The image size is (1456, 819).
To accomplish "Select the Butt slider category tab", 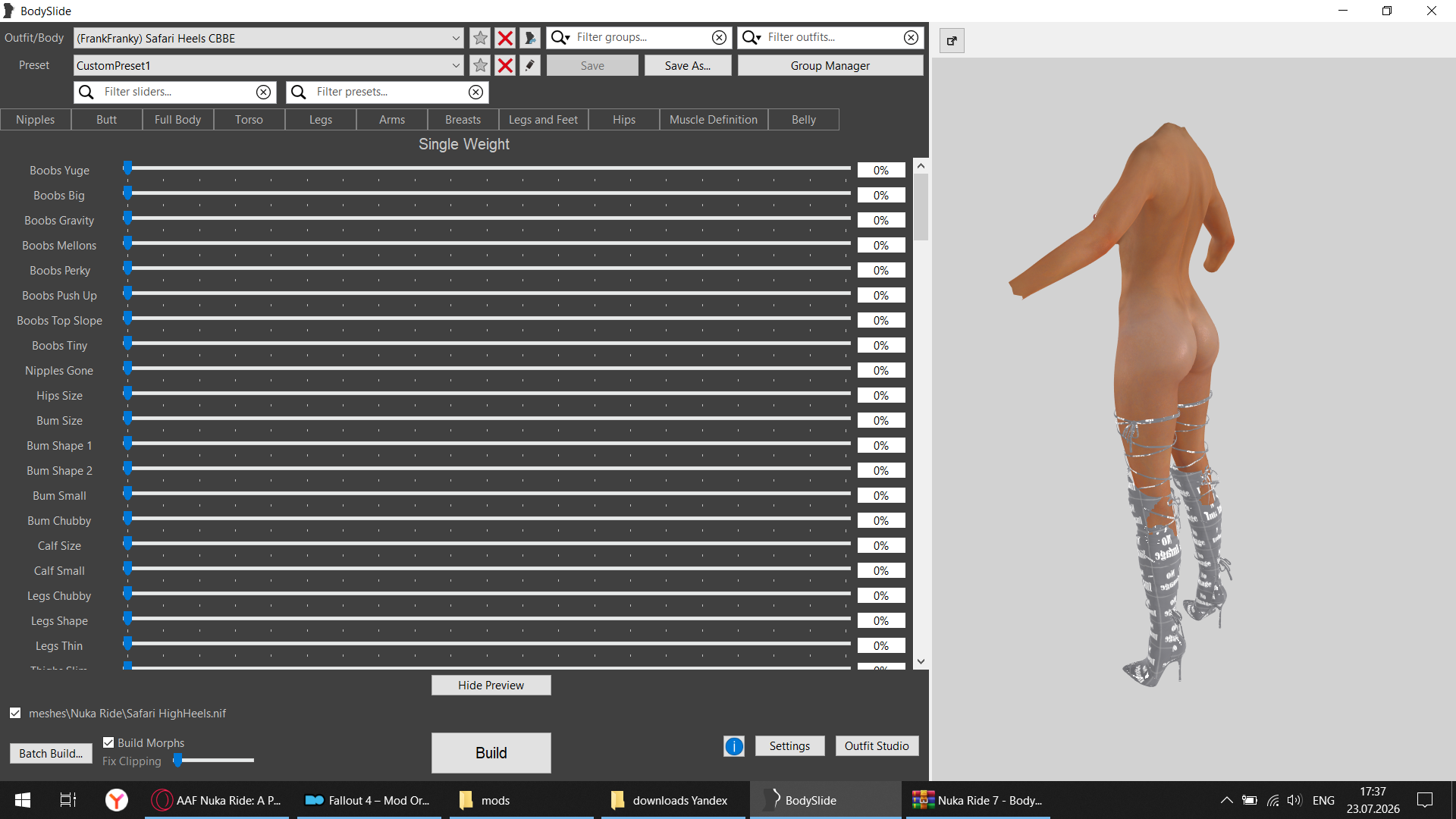I will pos(107,120).
